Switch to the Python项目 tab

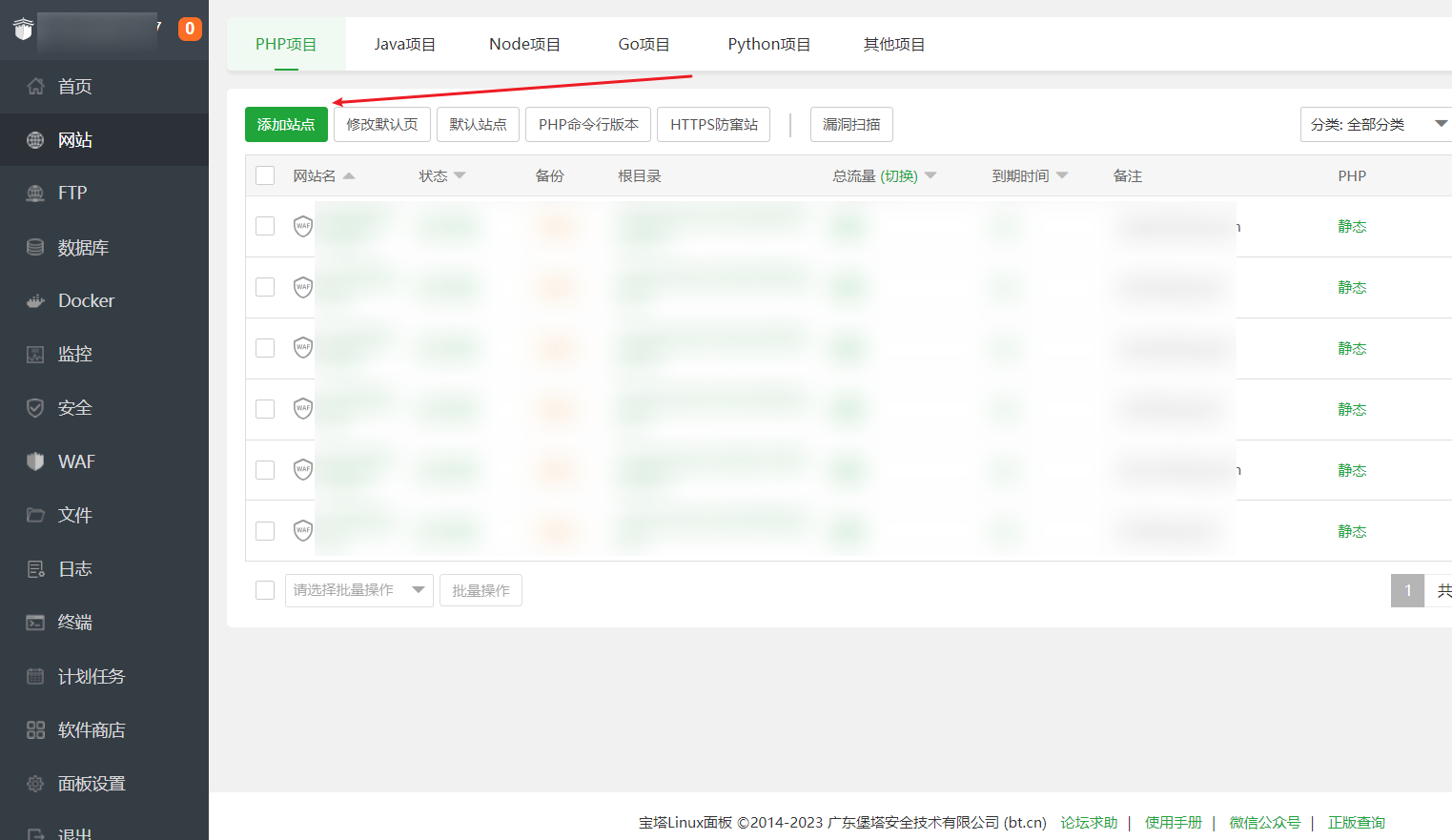click(768, 44)
